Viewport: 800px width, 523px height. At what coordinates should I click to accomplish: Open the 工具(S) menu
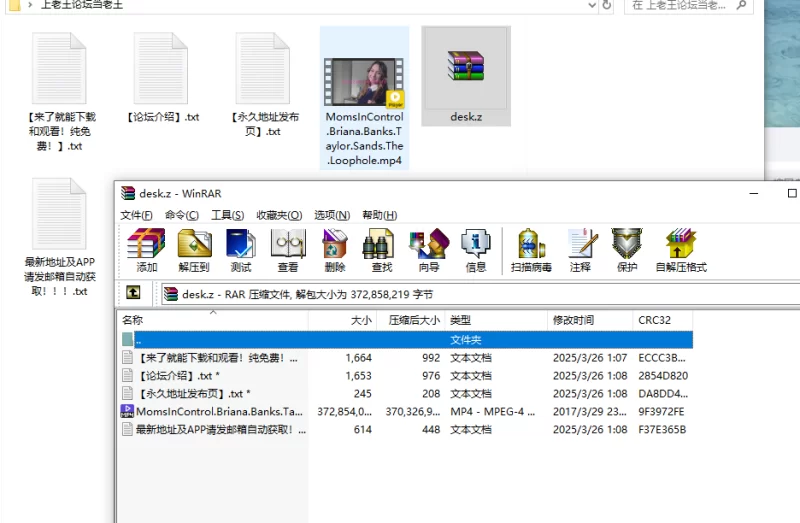[228, 215]
